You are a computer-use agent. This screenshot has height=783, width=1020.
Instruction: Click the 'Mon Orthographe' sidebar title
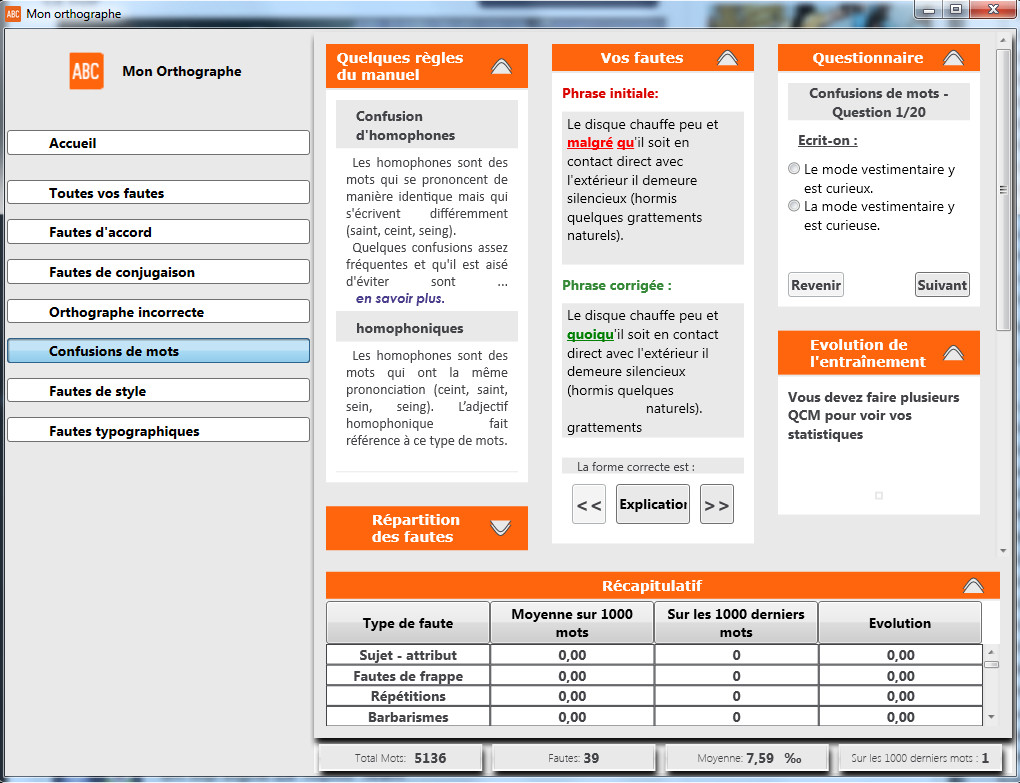click(x=181, y=71)
